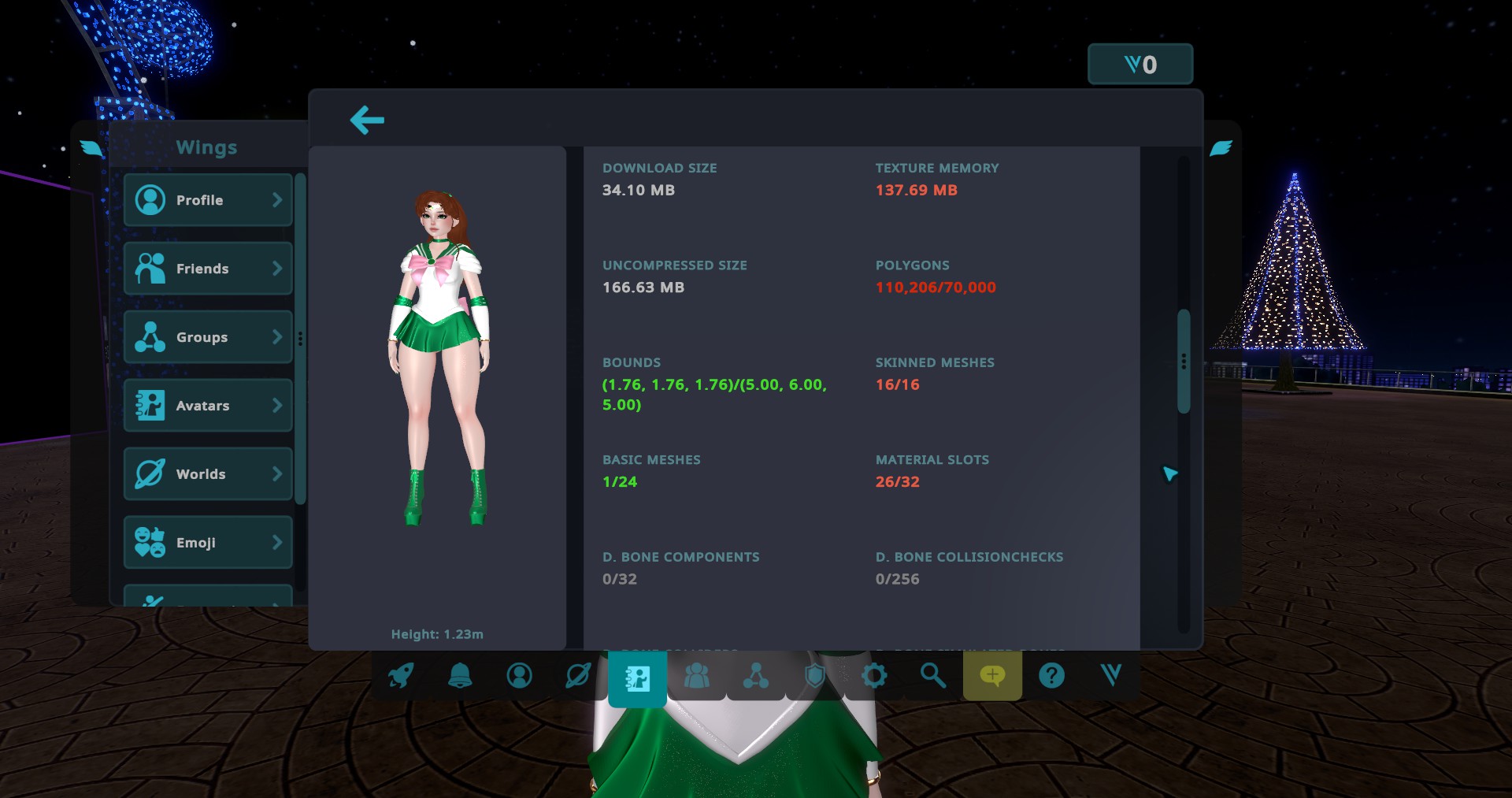Go back with the arrow icon

(x=367, y=120)
